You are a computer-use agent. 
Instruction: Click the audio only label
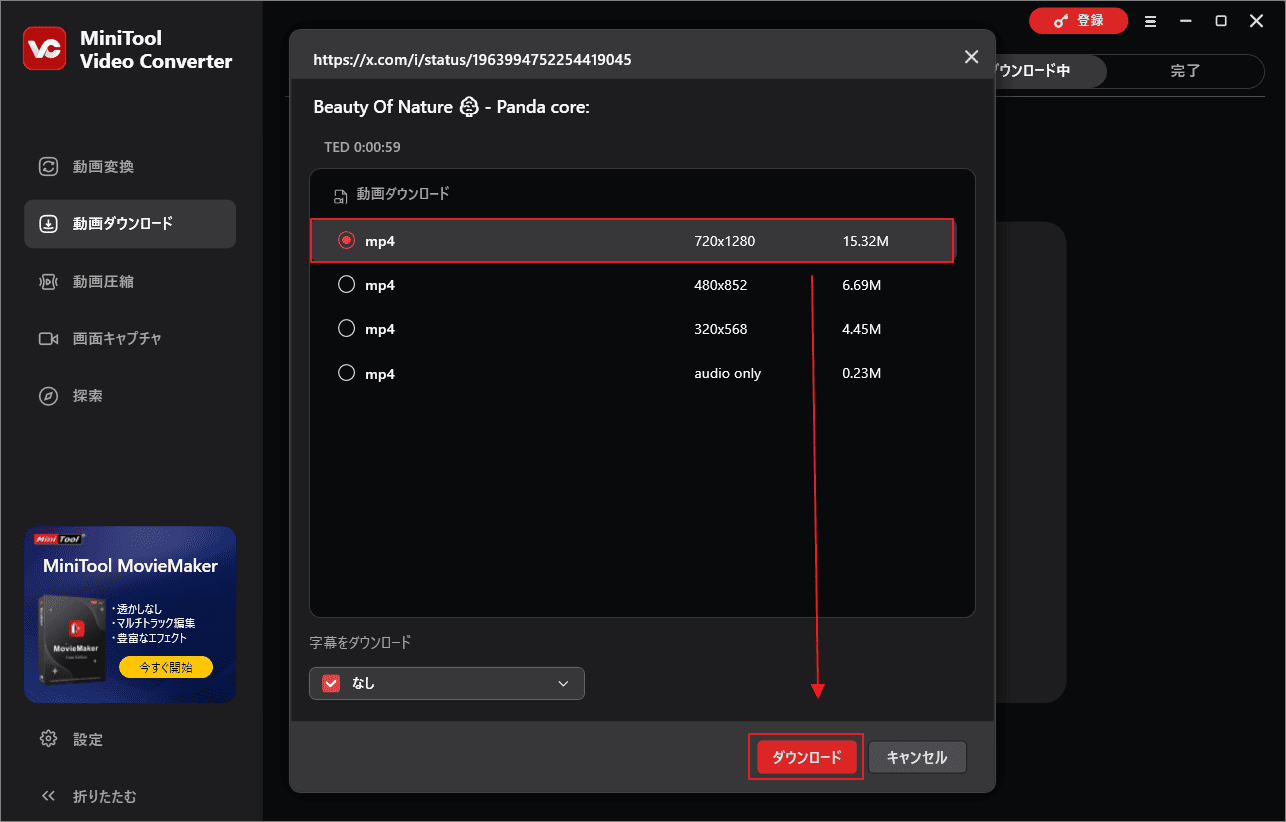pos(728,373)
